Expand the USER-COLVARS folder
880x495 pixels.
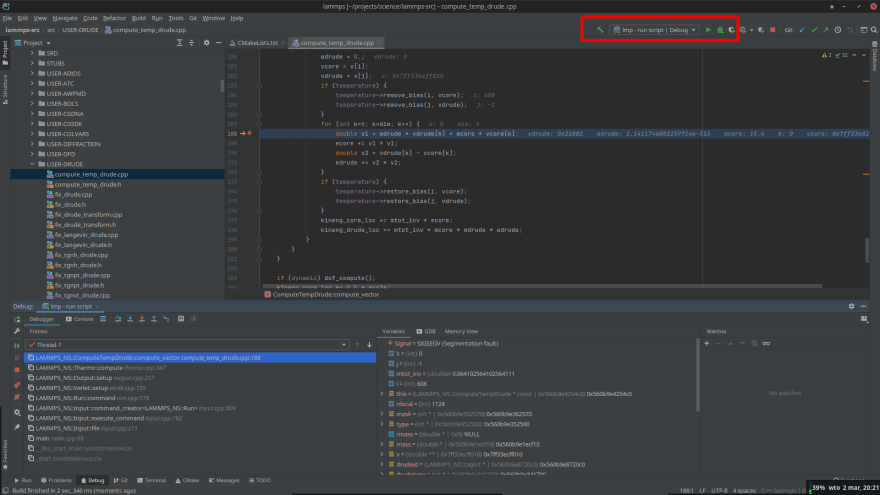tap(32, 134)
